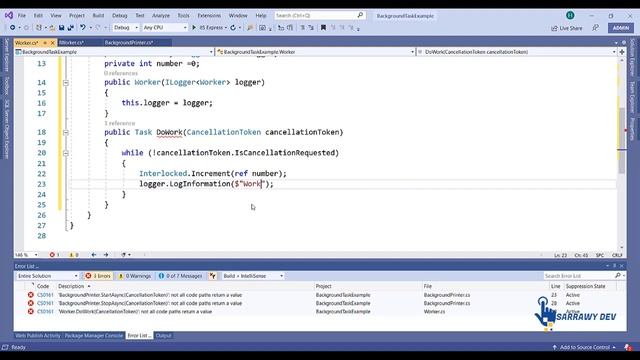Open the Debug menu
Viewport: 640px width, 360px height.
[x=120, y=16]
